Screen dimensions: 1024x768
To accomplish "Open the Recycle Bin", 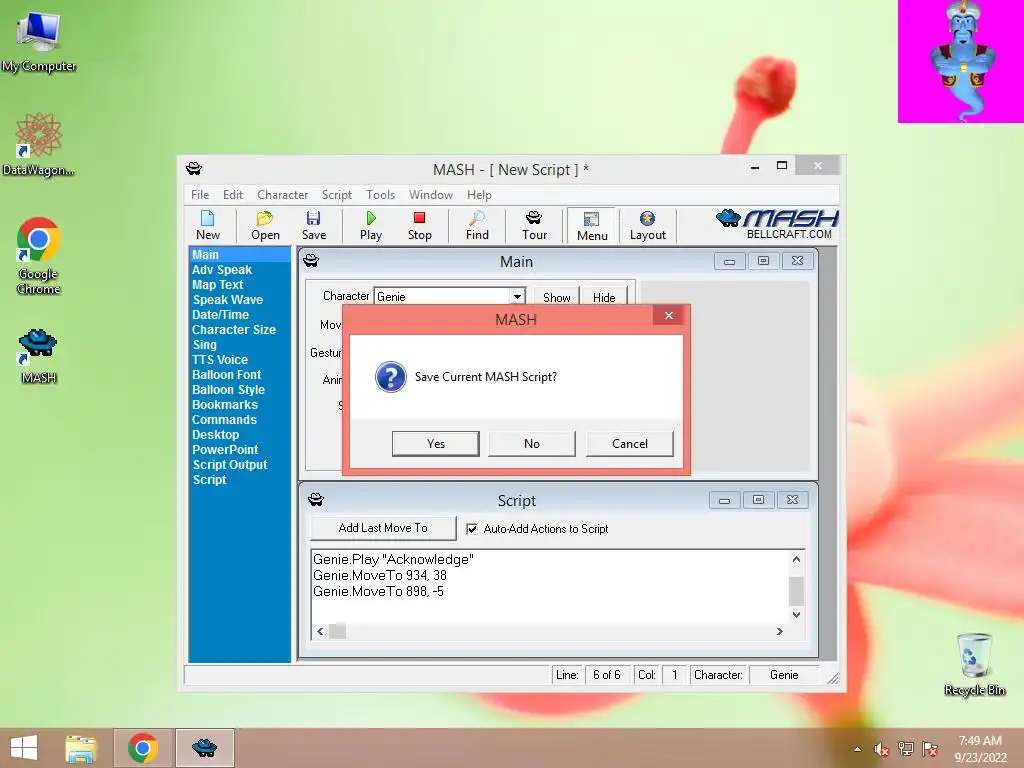I will coord(974,664).
